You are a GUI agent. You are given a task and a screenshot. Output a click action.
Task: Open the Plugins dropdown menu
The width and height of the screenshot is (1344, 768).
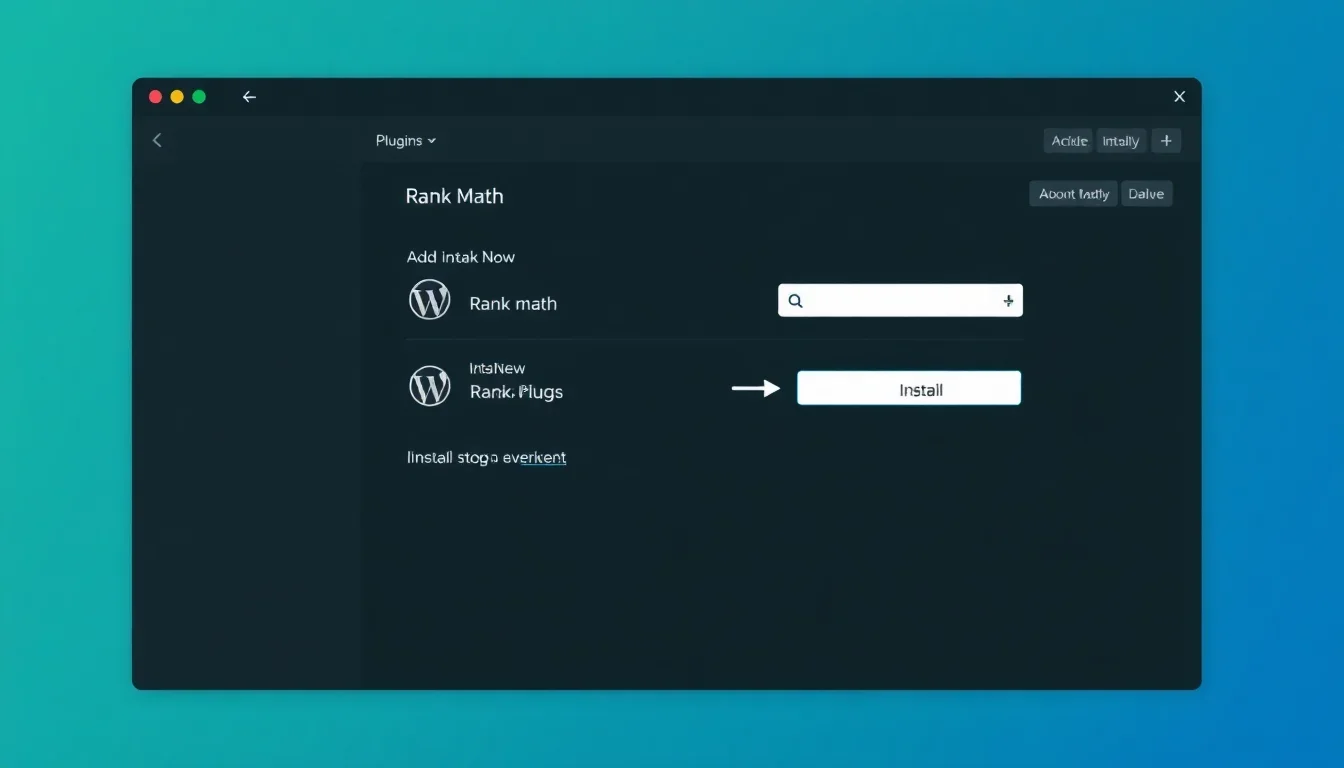click(406, 141)
